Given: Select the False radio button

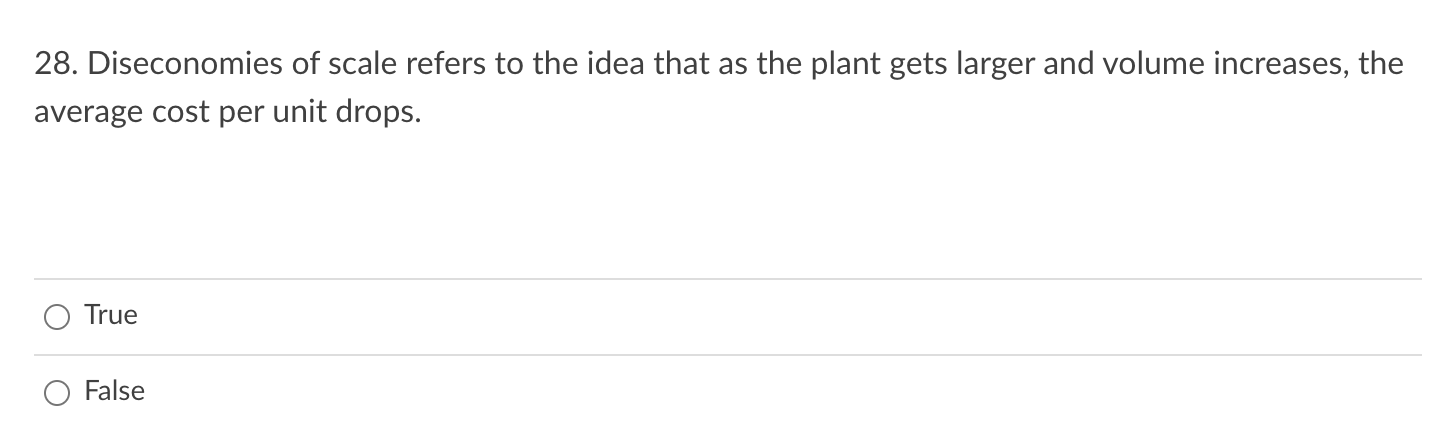Looking at the screenshot, I should tap(57, 393).
